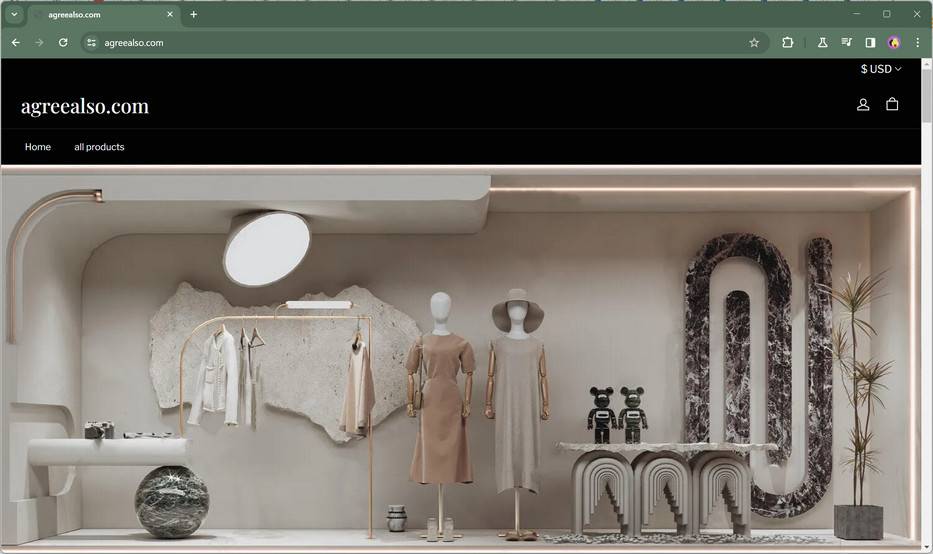Go back to the previous page
Viewport: 933px width, 554px height.
point(16,43)
